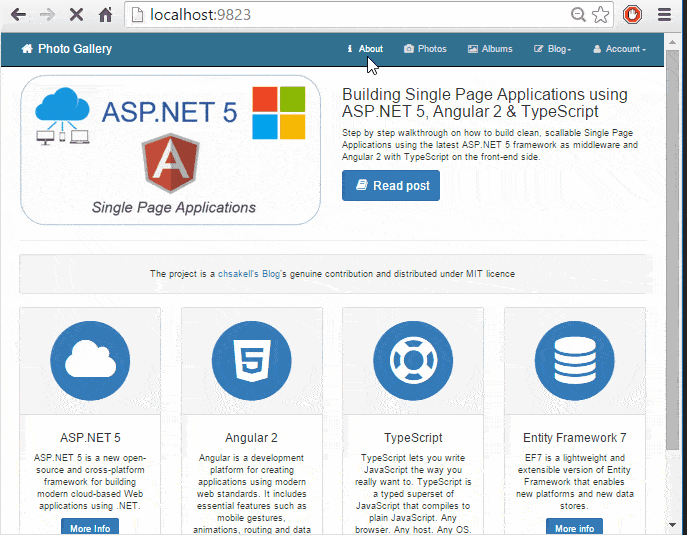Open the About menu item
This screenshot has height=535, width=687.
click(365, 49)
